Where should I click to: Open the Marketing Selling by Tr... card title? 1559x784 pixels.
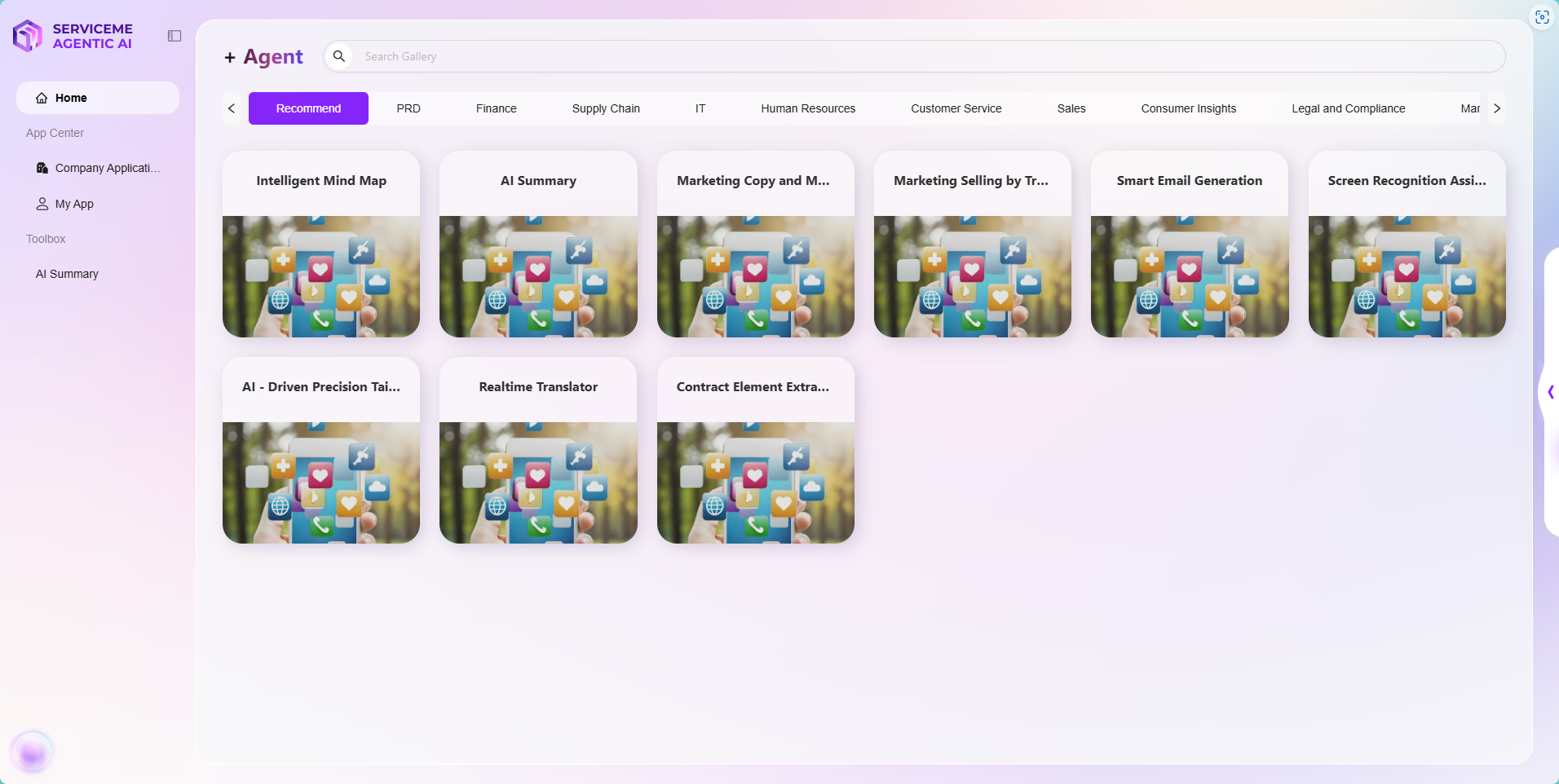tap(971, 181)
